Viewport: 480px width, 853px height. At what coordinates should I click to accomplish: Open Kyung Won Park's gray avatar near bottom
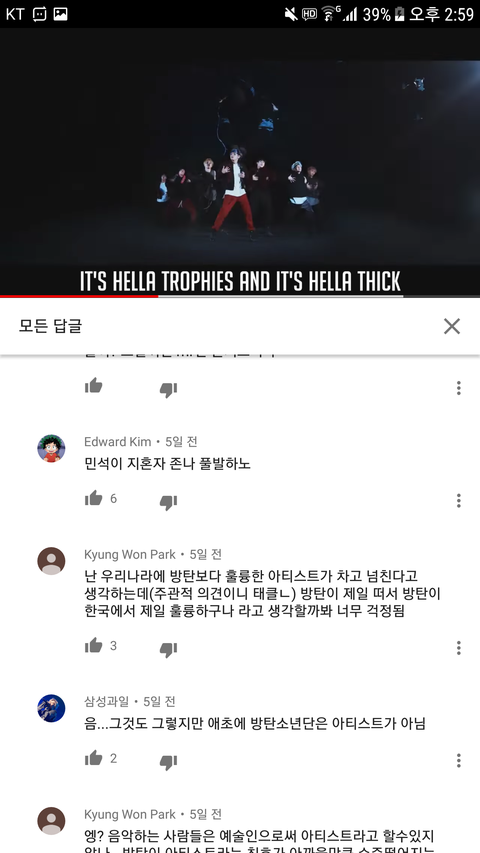51,821
